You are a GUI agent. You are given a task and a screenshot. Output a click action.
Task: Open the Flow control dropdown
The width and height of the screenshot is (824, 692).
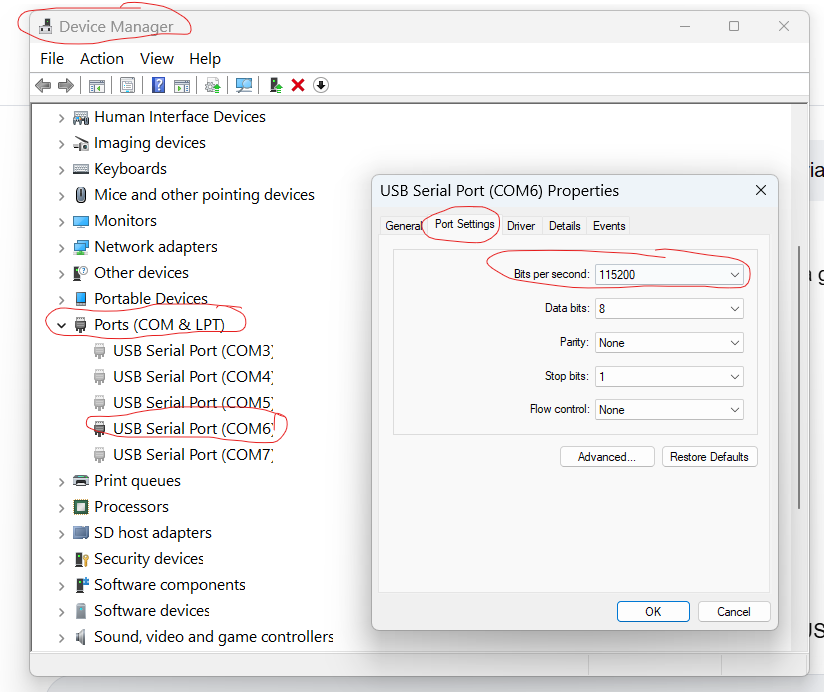point(669,409)
